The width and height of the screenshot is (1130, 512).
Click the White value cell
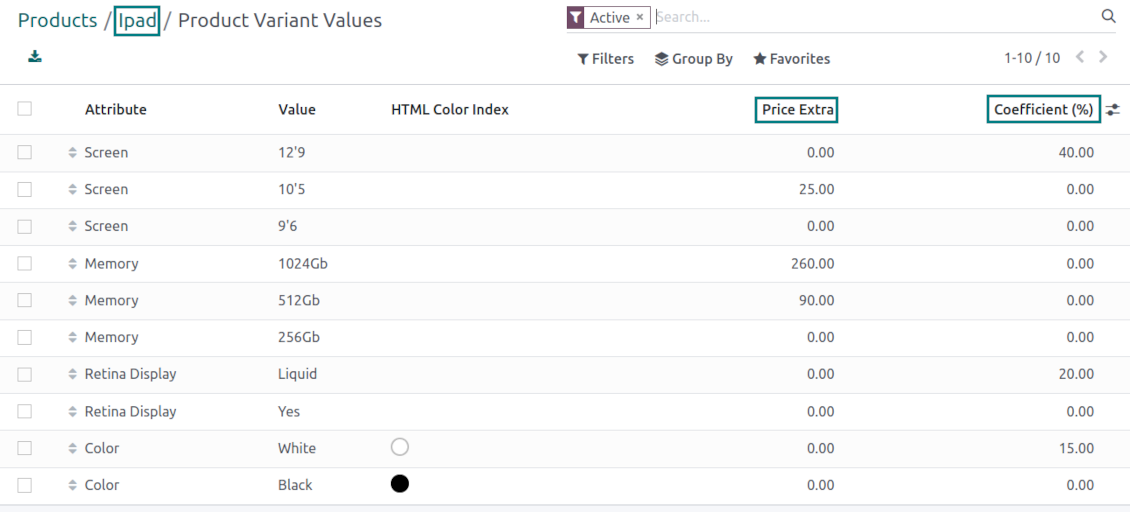pos(297,449)
